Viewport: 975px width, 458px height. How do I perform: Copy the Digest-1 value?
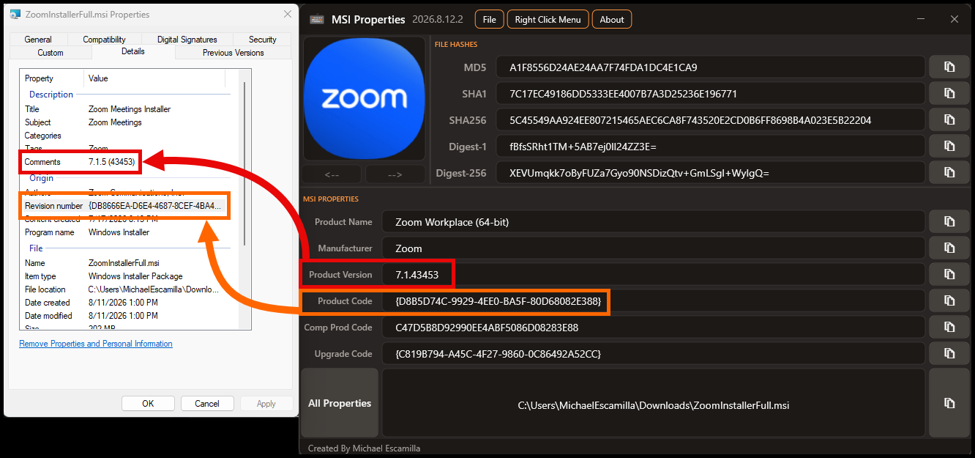tap(949, 147)
